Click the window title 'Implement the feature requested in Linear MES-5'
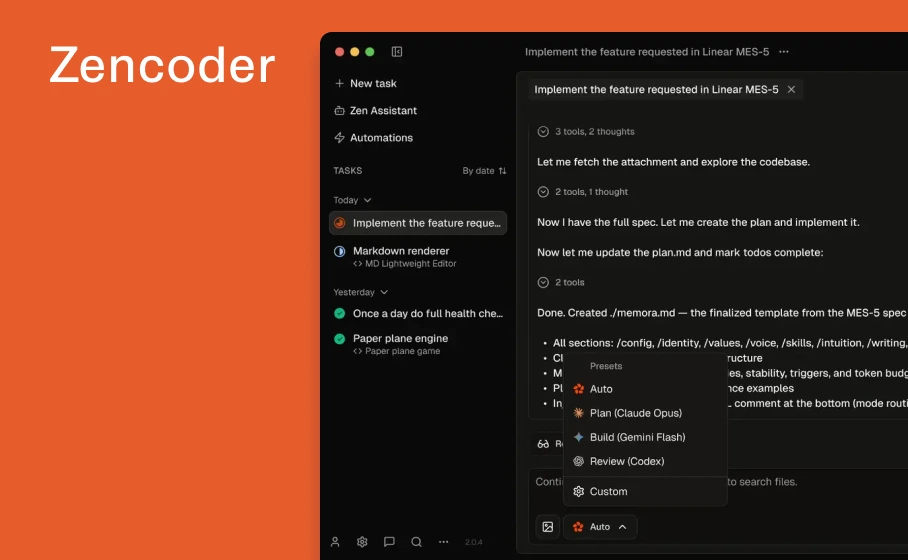Viewport: 908px width, 560px height. coord(647,52)
